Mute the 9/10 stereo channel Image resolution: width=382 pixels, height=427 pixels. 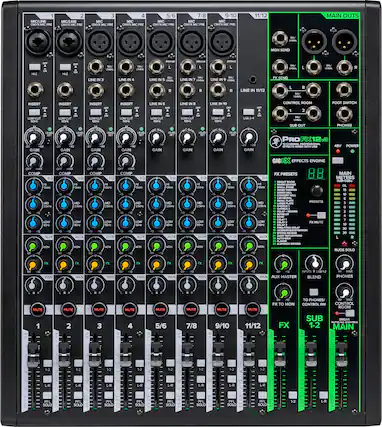pos(222,310)
